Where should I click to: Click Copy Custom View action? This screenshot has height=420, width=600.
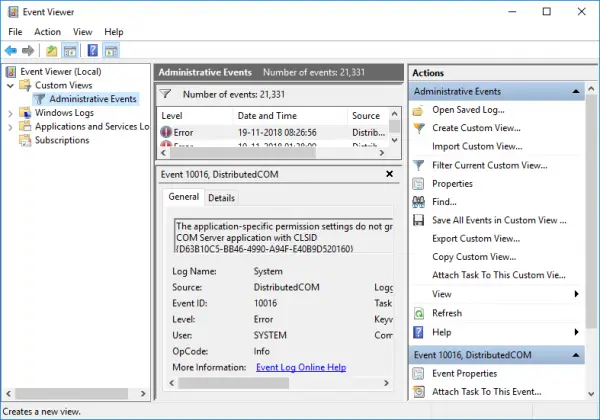point(474,257)
